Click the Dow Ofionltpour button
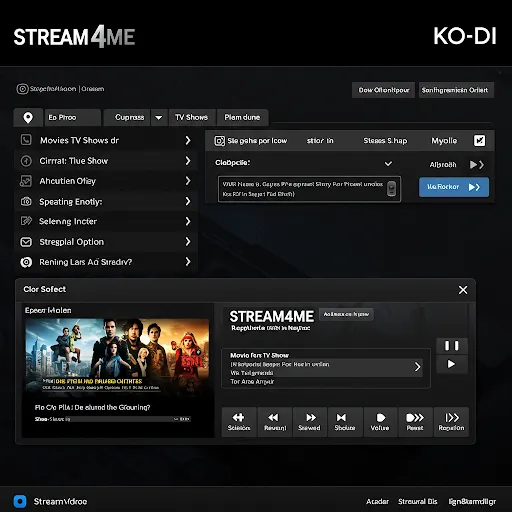This screenshot has width=512, height=512. 383,90
